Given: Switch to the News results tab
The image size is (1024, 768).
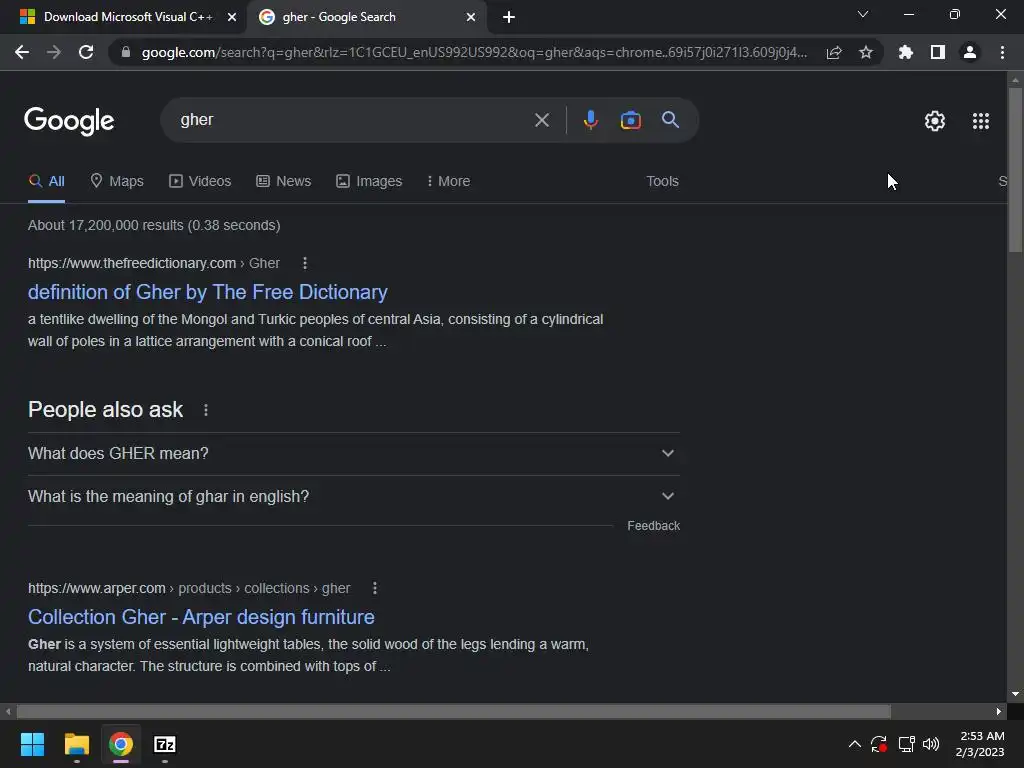Looking at the screenshot, I should [x=283, y=182].
